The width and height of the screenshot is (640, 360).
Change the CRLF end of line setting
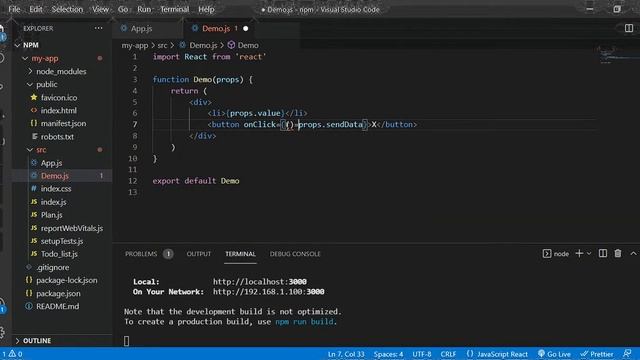448,354
